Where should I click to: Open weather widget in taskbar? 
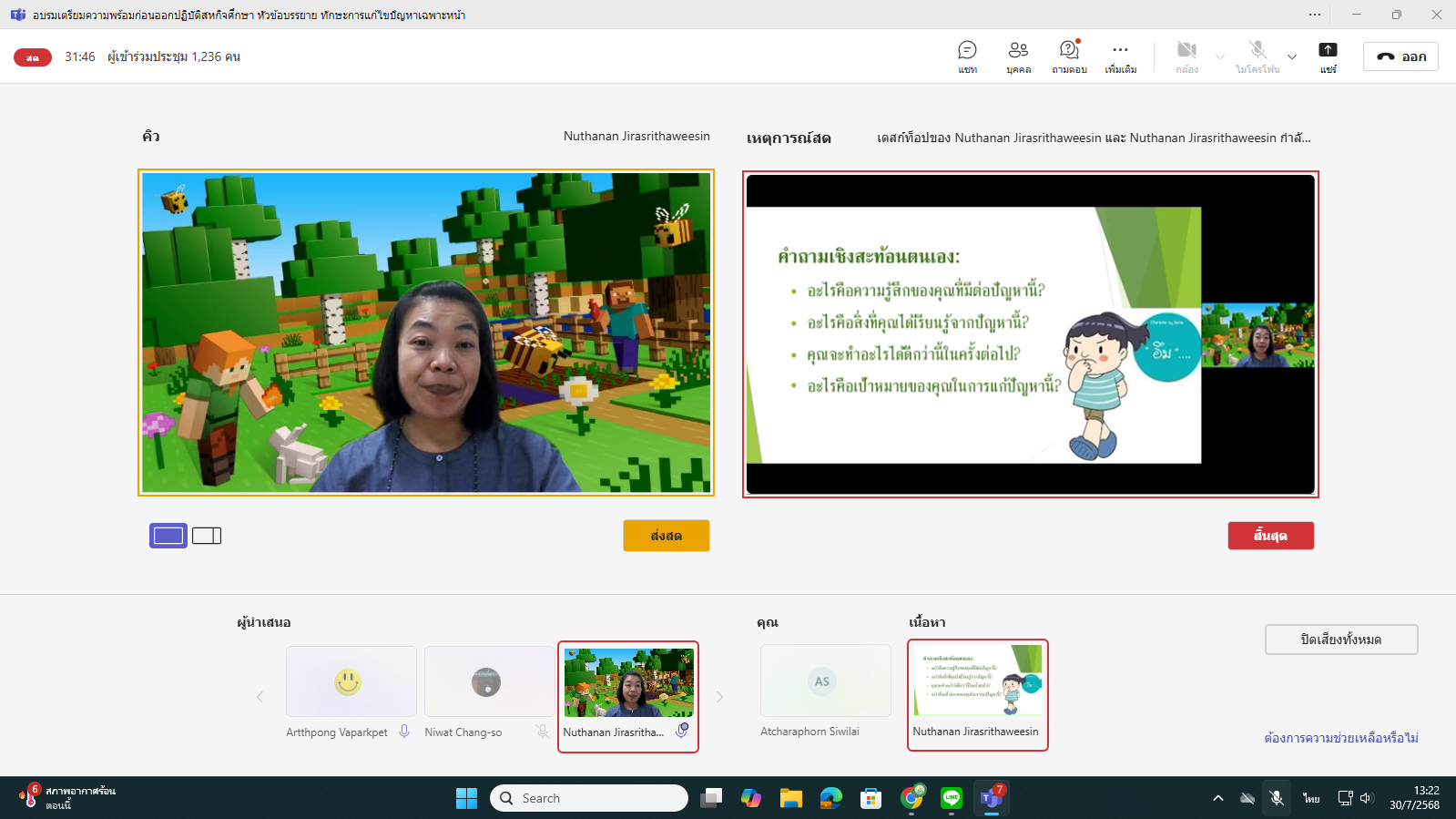pos(68,798)
